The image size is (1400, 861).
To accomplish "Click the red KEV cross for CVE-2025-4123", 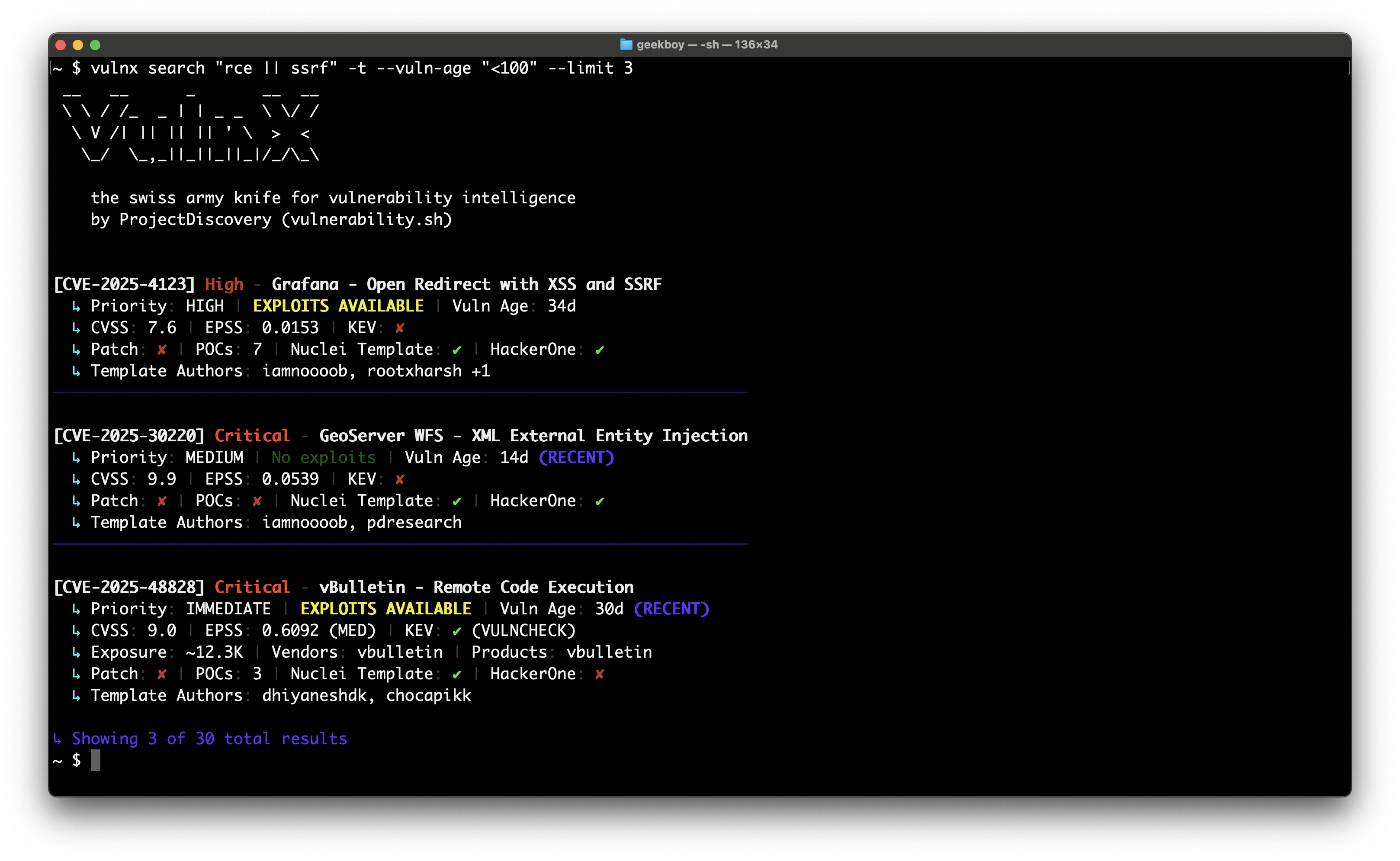I will pyautogui.click(x=400, y=328).
